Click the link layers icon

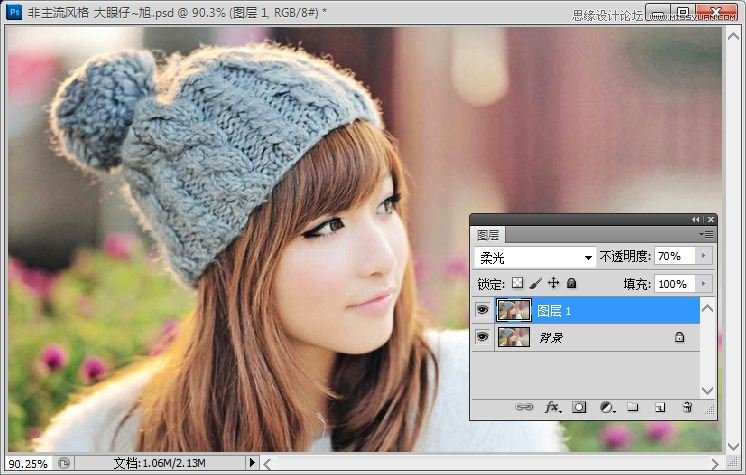pyautogui.click(x=523, y=408)
